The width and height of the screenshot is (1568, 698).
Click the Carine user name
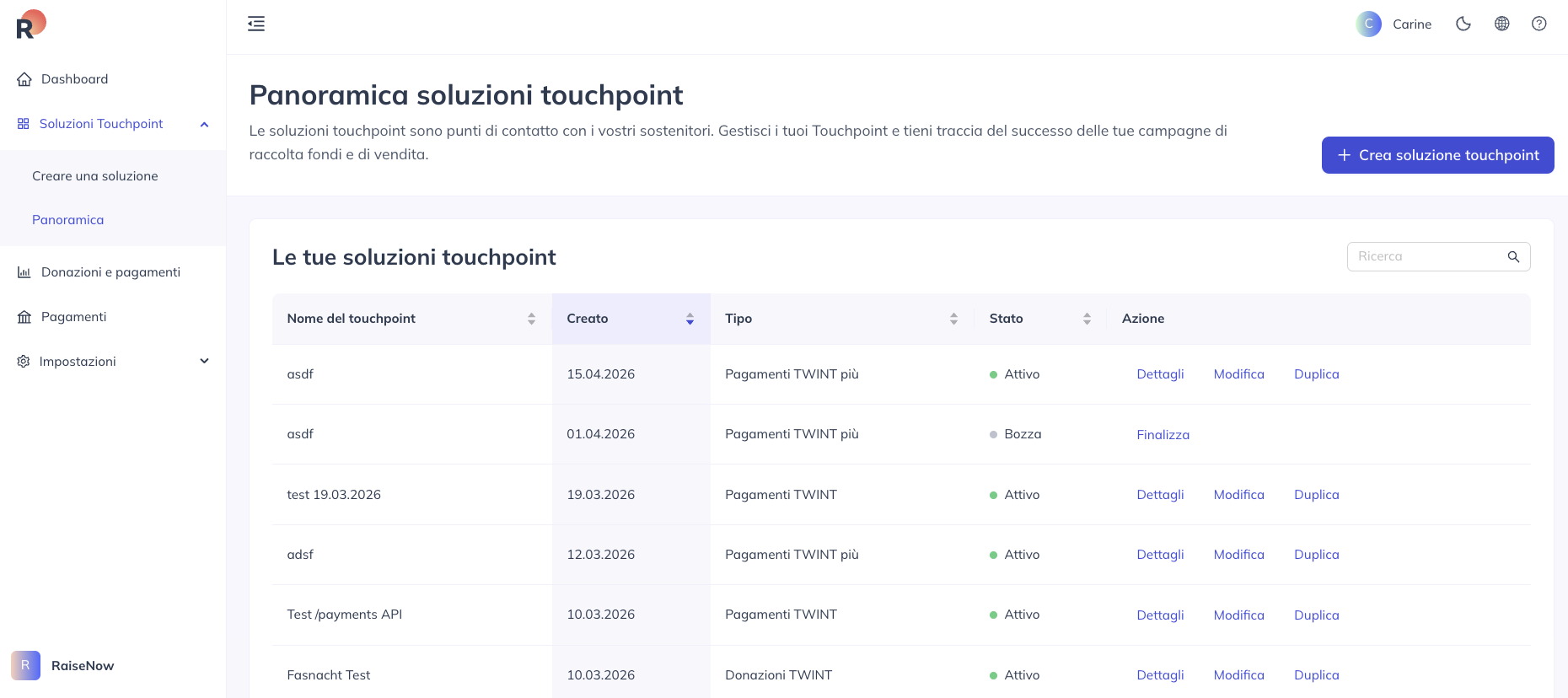click(x=1412, y=24)
